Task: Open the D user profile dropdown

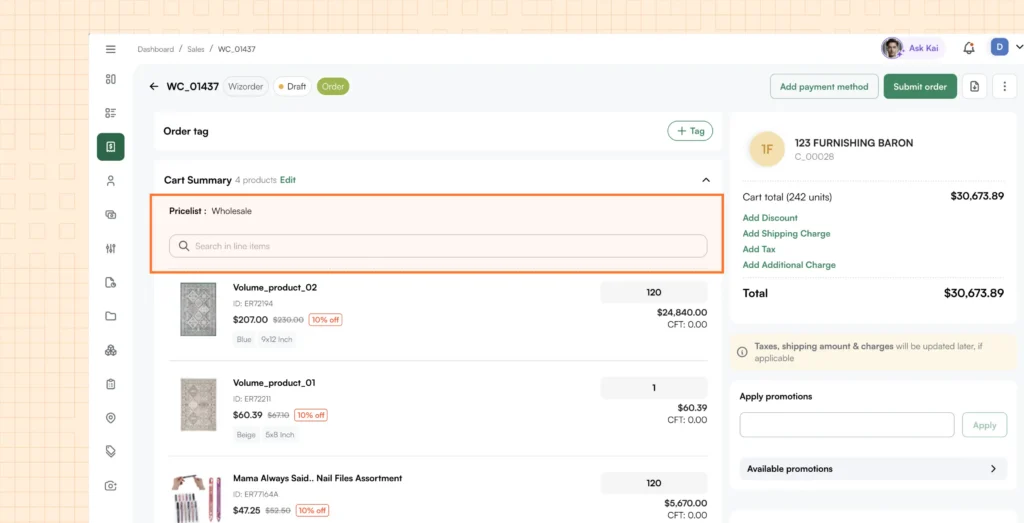Action: click(x=1006, y=47)
